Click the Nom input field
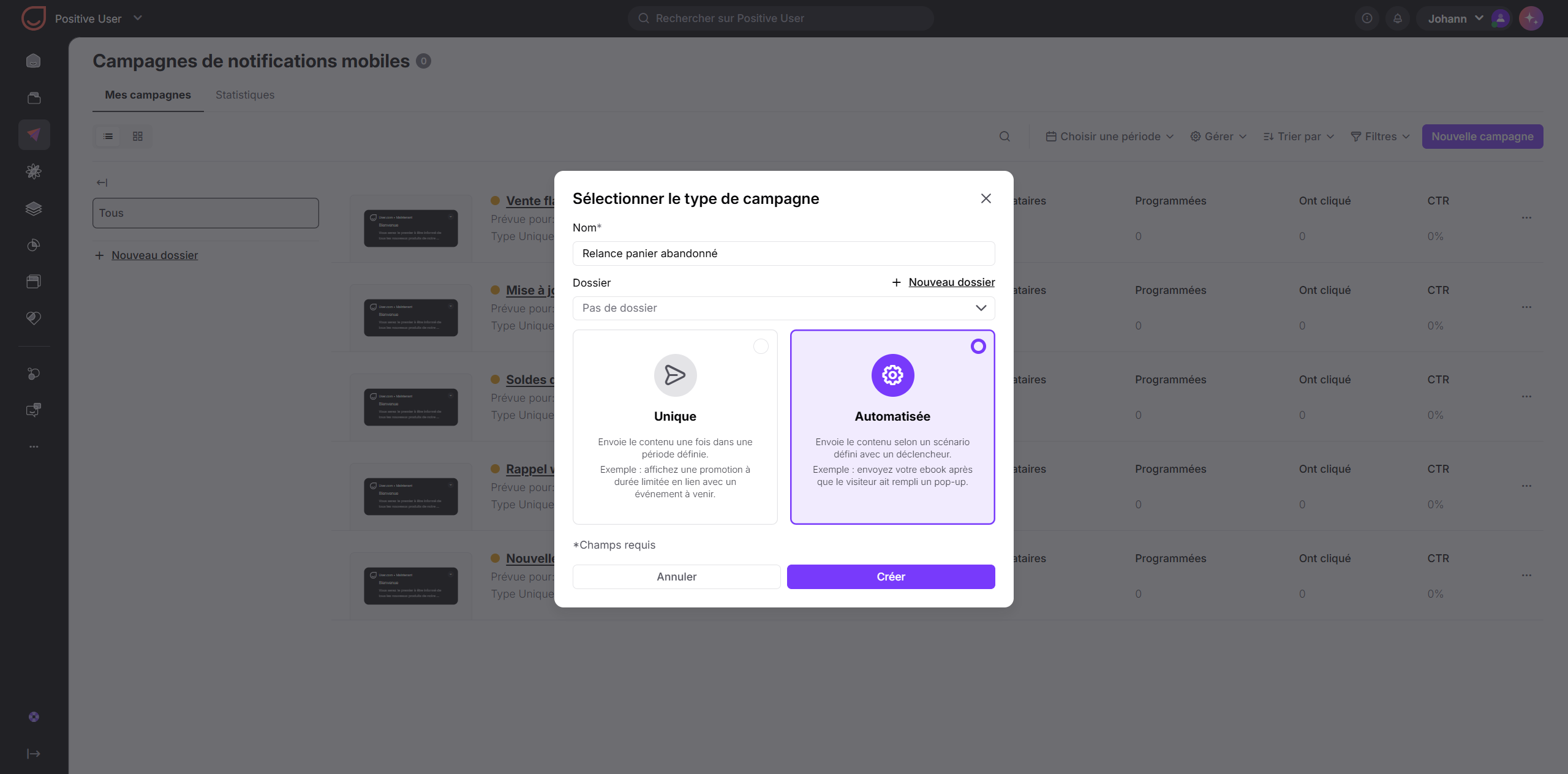The height and width of the screenshot is (774, 1568). pos(783,254)
